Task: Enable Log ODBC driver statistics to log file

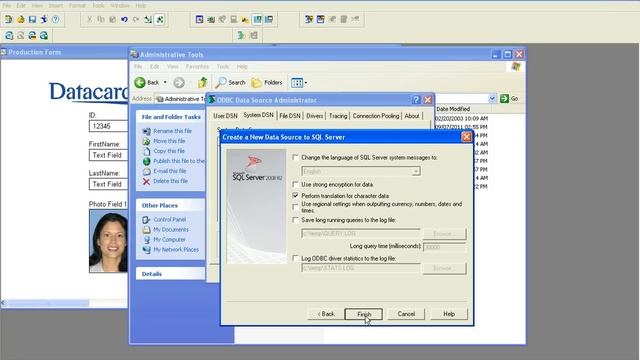Action: [x=295, y=258]
